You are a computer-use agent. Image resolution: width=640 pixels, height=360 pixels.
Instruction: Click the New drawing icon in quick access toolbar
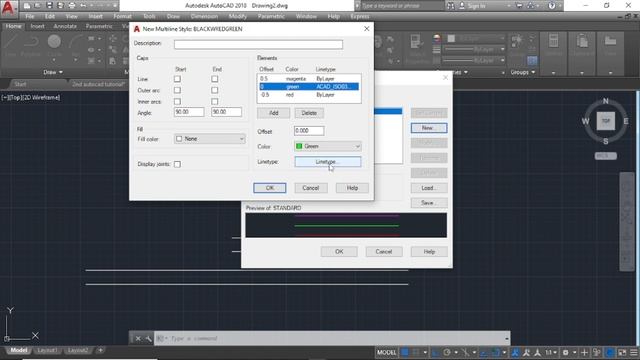click(x=27, y=6)
